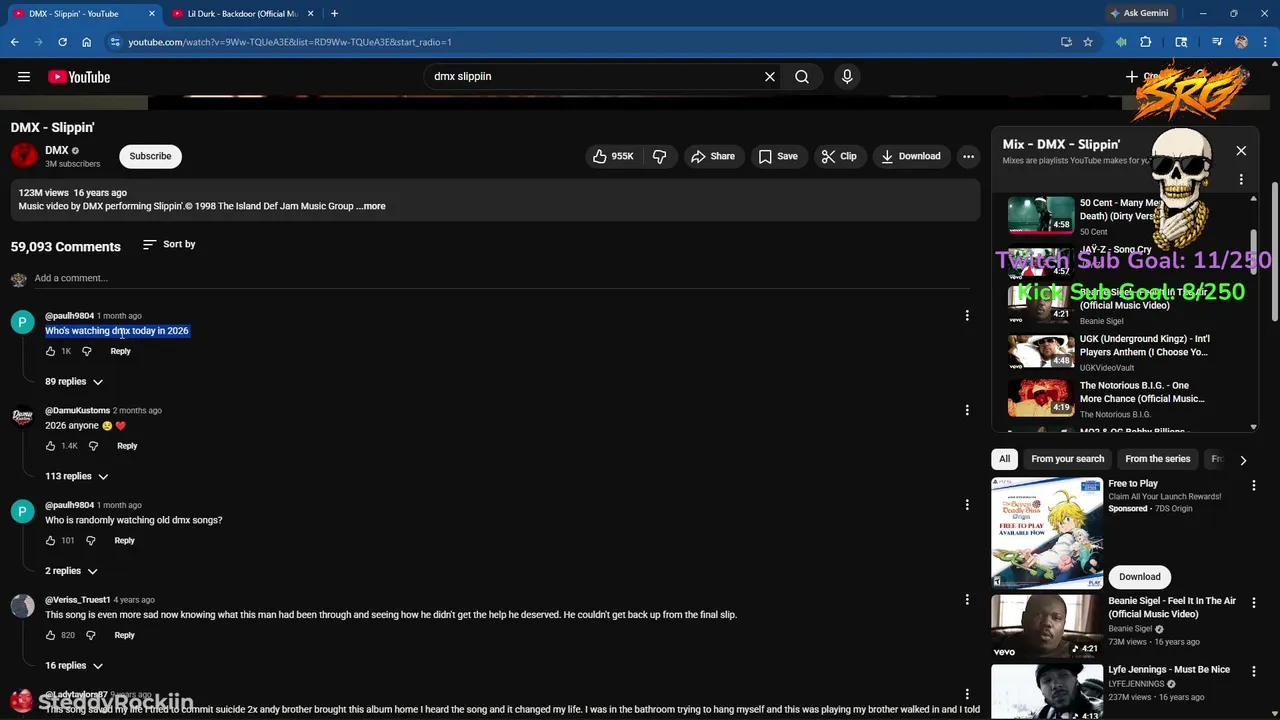Open the YouTube guide hamburger menu
Image resolution: width=1280 pixels, height=720 pixels.
(24, 77)
